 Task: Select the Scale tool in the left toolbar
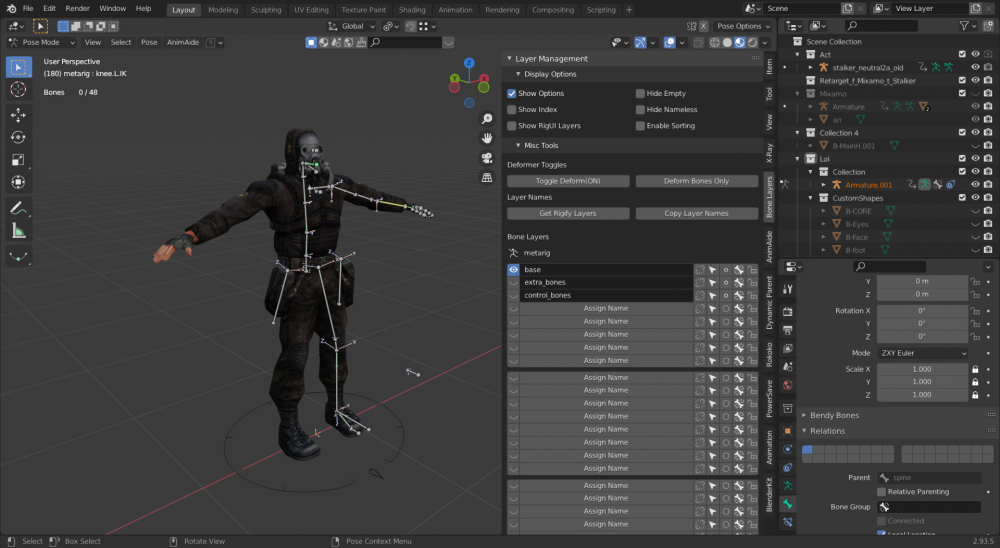point(18,160)
